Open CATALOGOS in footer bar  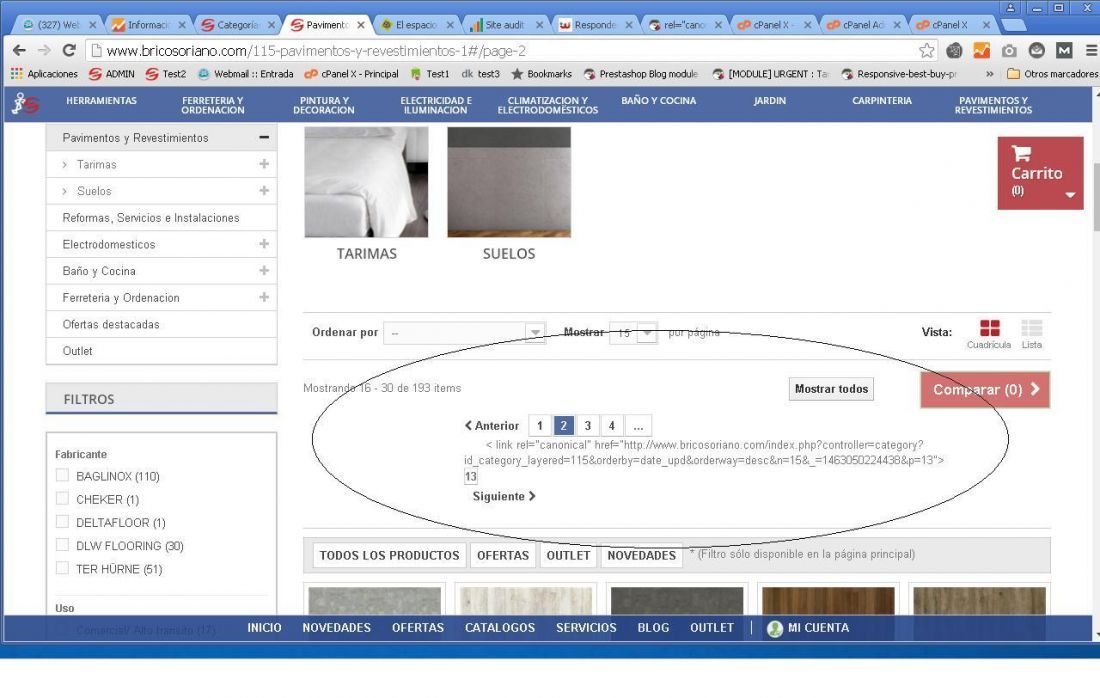pos(499,628)
